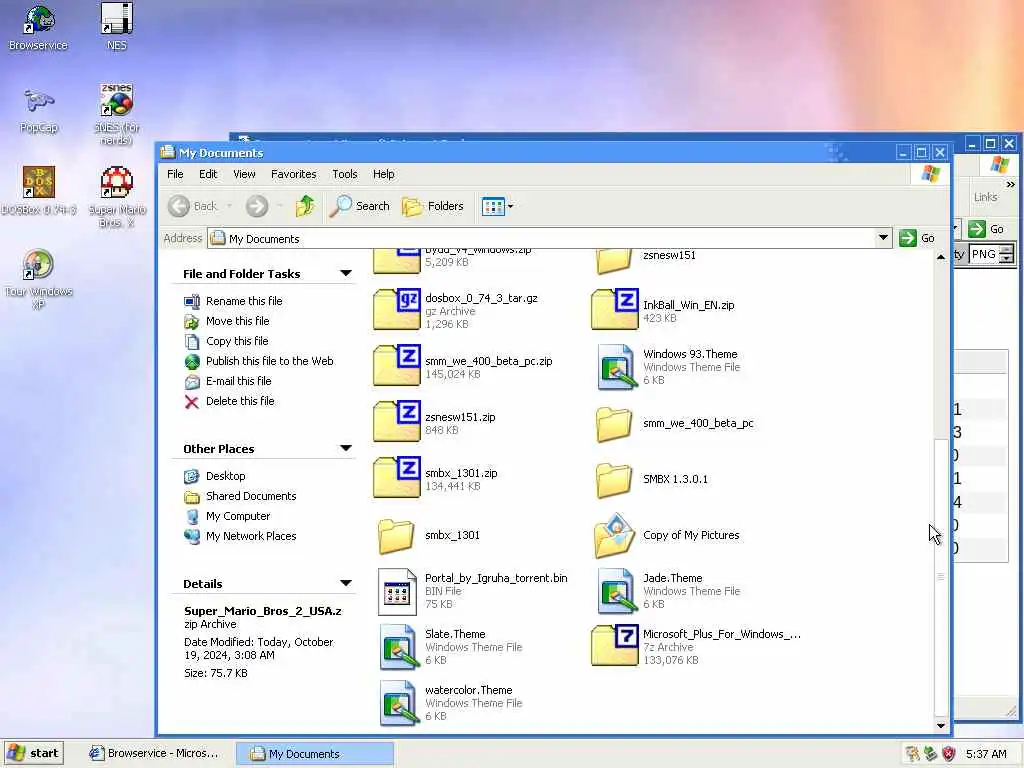Select Windows 93.Theme file icon

(616, 366)
